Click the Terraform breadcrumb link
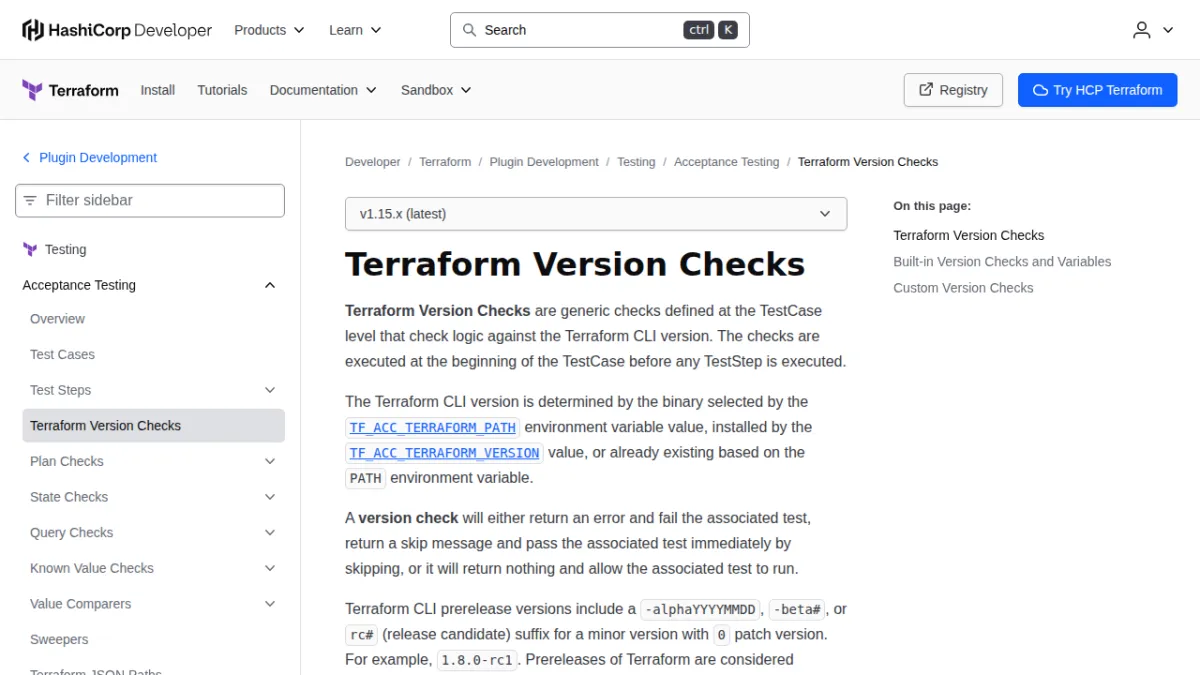1200x675 pixels. [x=445, y=162]
